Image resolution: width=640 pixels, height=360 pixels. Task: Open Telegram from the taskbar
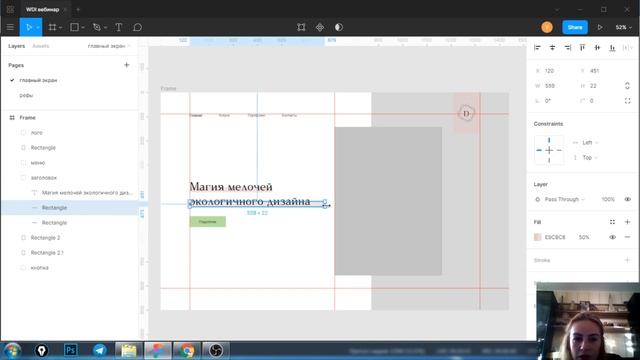99,350
